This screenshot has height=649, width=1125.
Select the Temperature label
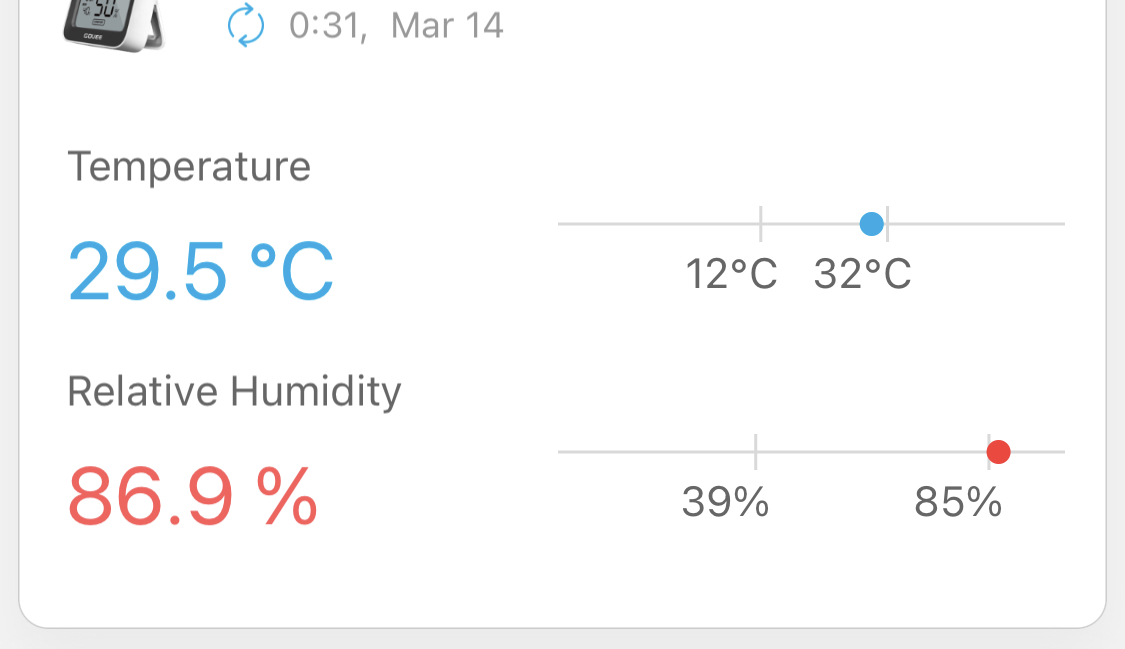(189, 166)
